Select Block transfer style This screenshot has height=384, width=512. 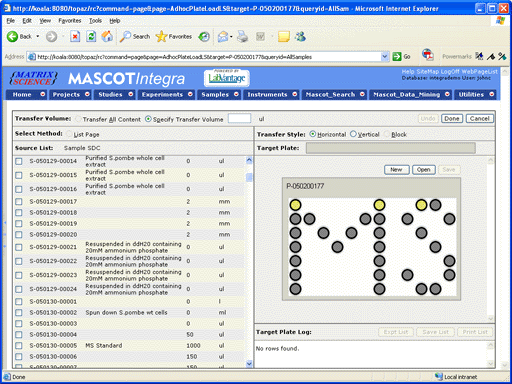[387, 134]
